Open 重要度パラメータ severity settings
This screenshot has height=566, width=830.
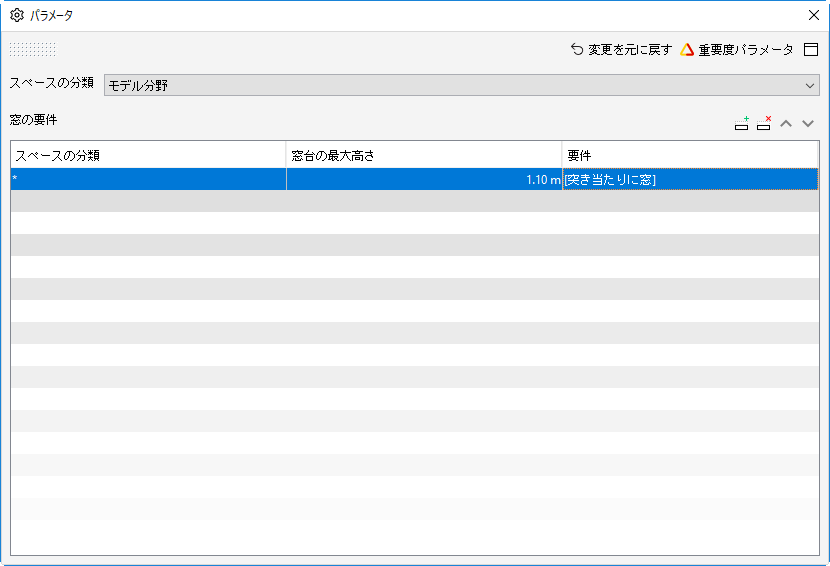tap(737, 50)
